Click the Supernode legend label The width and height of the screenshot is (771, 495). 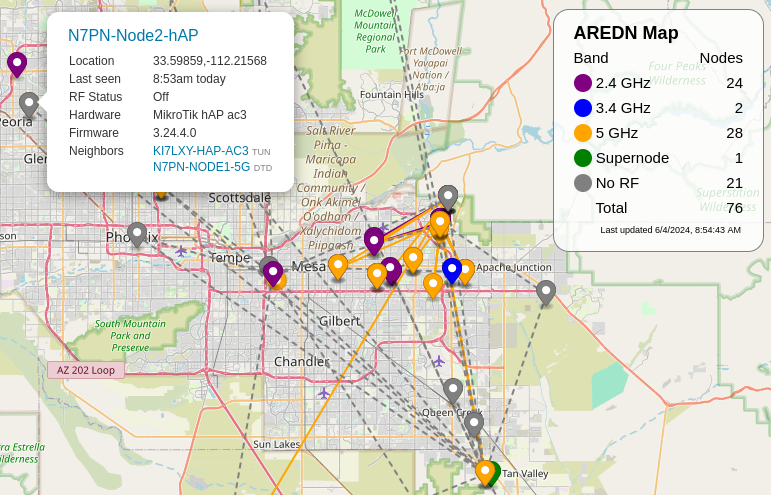tap(632, 158)
